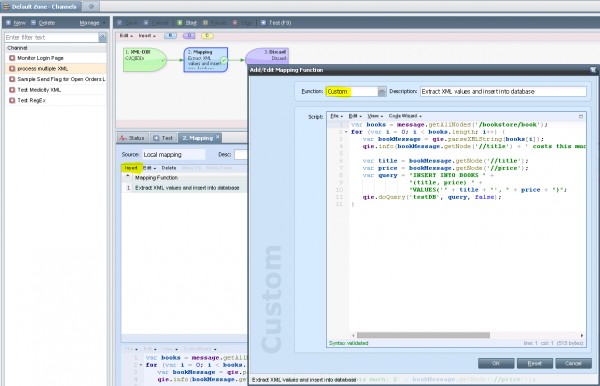Select the process multiple XML channel
600x386 pixels.
point(55,69)
